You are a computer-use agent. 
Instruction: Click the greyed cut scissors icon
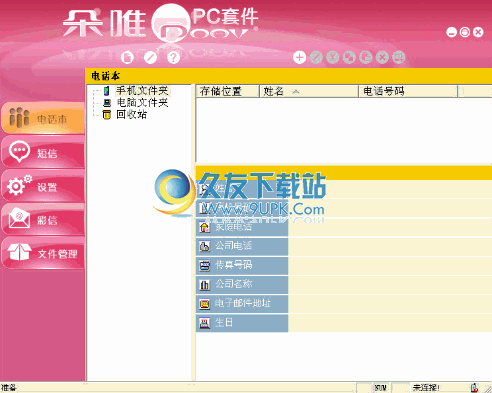coord(332,57)
